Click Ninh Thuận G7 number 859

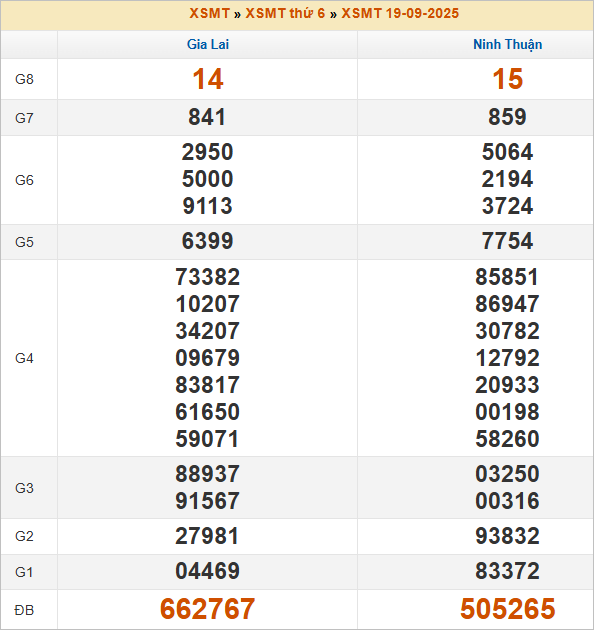(x=507, y=117)
